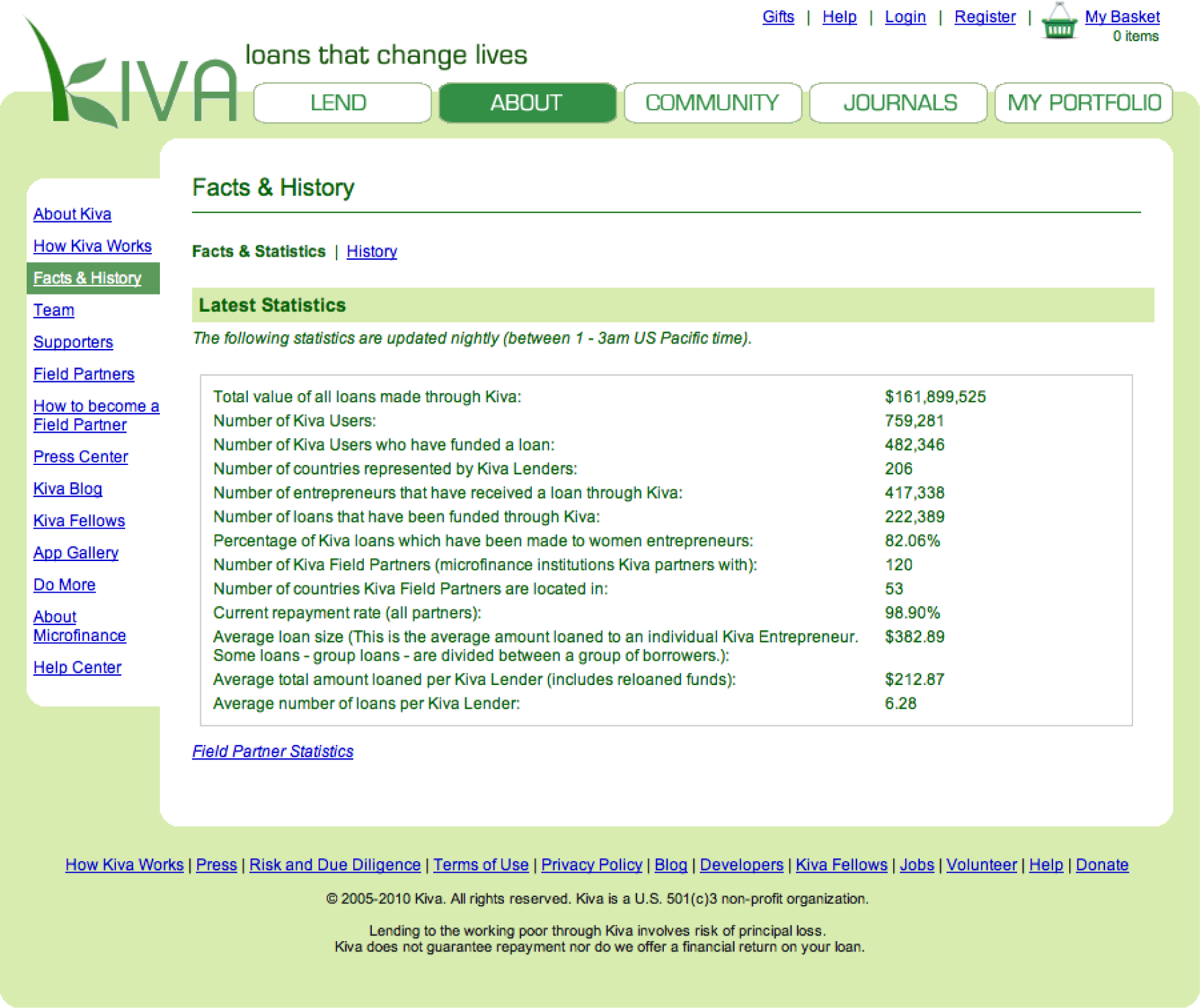Open the Developers link
This screenshot has width=1200, height=1008.
coord(741,865)
